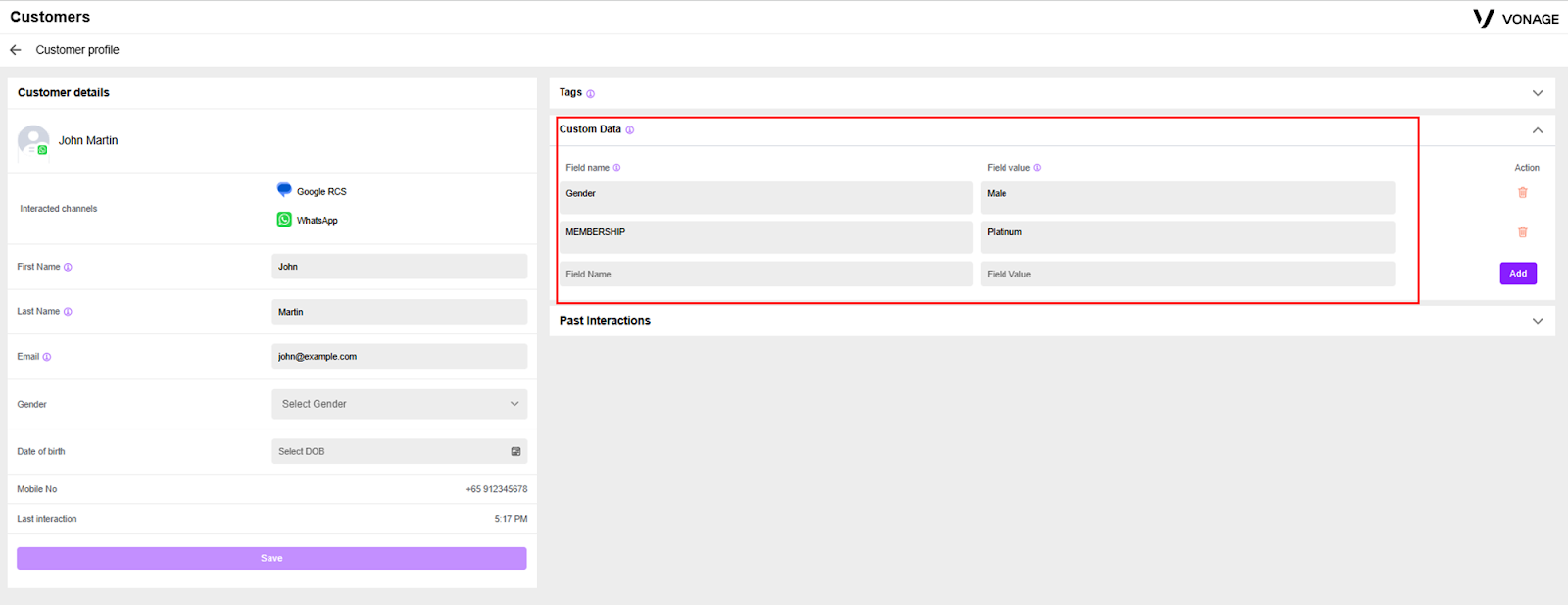
Task: Save the customer details
Action: 271,558
